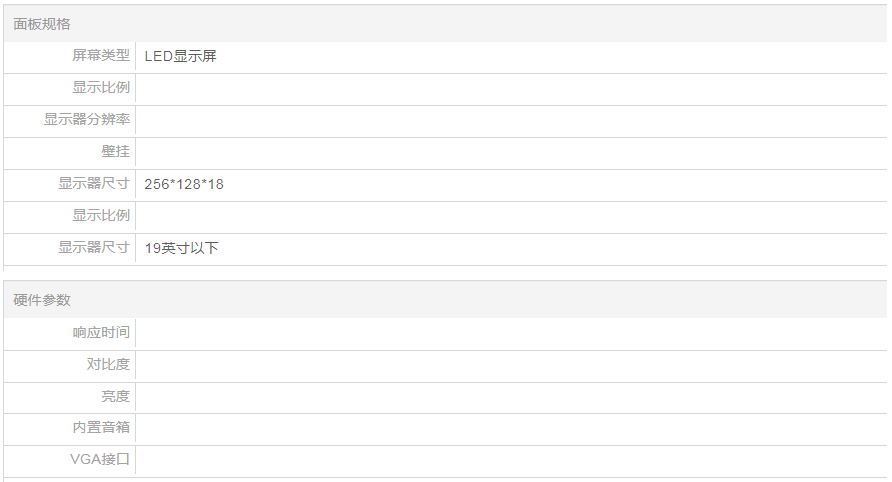Screen dimensions: 892x482
Task: Click 显示器尺寸 label beside 19英寸以下
Action: [94, 248]
